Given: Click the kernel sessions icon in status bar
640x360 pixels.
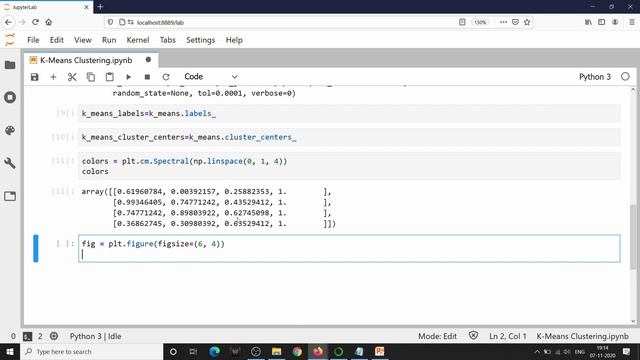Looking at the screenshot, I should [x=54, y=336].
